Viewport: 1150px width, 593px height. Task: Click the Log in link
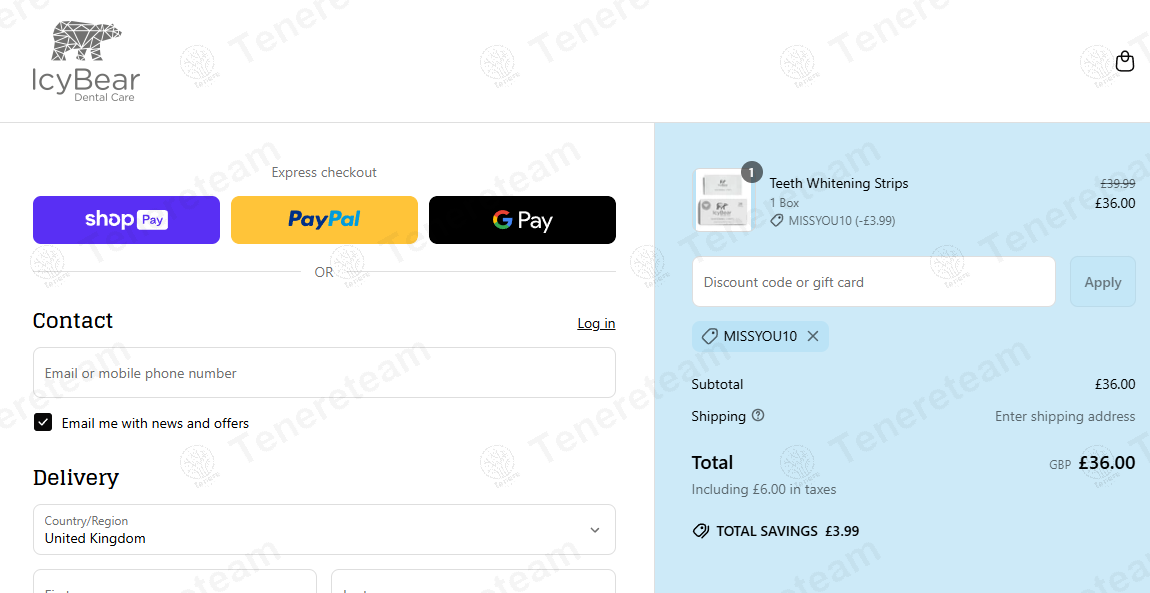coord(596,323)
